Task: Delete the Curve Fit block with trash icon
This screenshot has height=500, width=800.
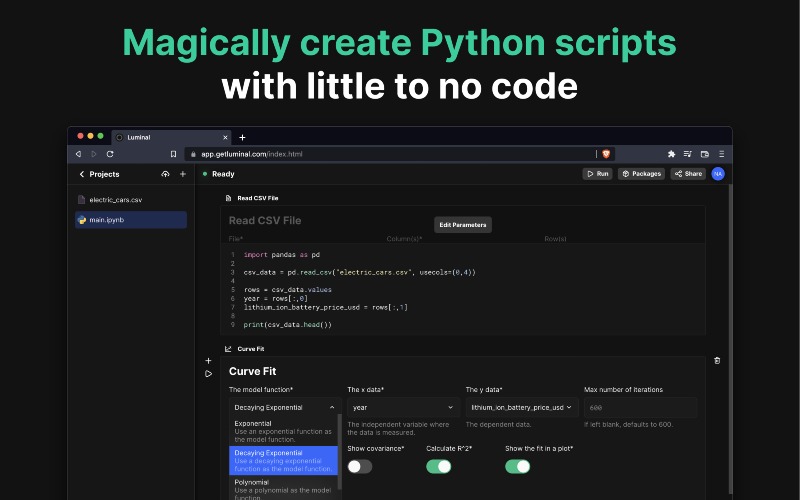Action: (716, 360)
